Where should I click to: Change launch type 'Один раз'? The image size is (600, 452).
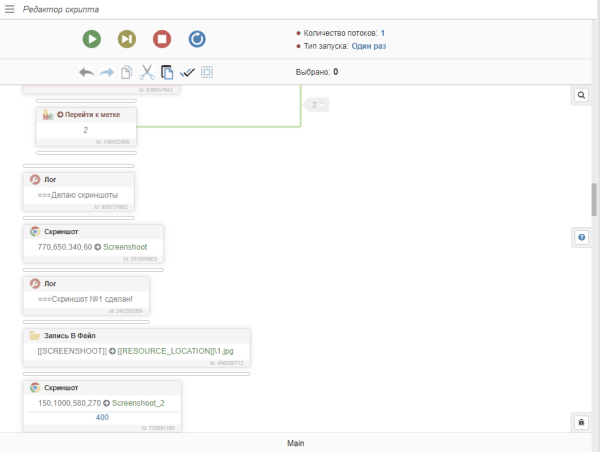click(368, 46)
